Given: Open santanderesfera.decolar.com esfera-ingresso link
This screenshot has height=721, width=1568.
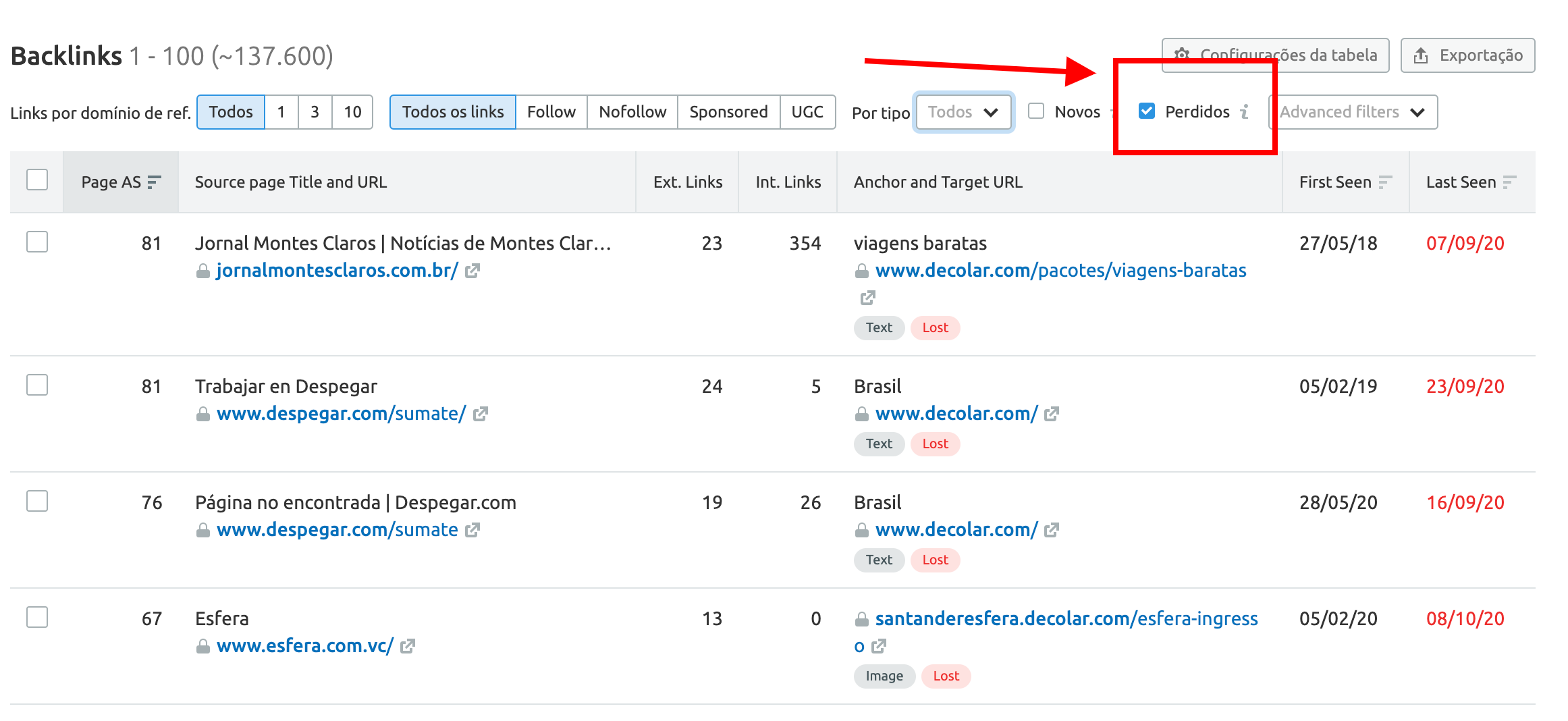Looking at the screenshot, I should pos(1066,619).
